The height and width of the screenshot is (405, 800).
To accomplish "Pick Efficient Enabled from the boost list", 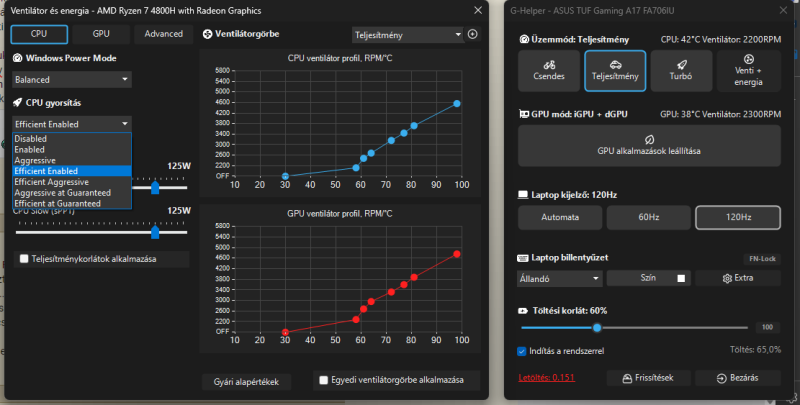I will pos(72,171).
